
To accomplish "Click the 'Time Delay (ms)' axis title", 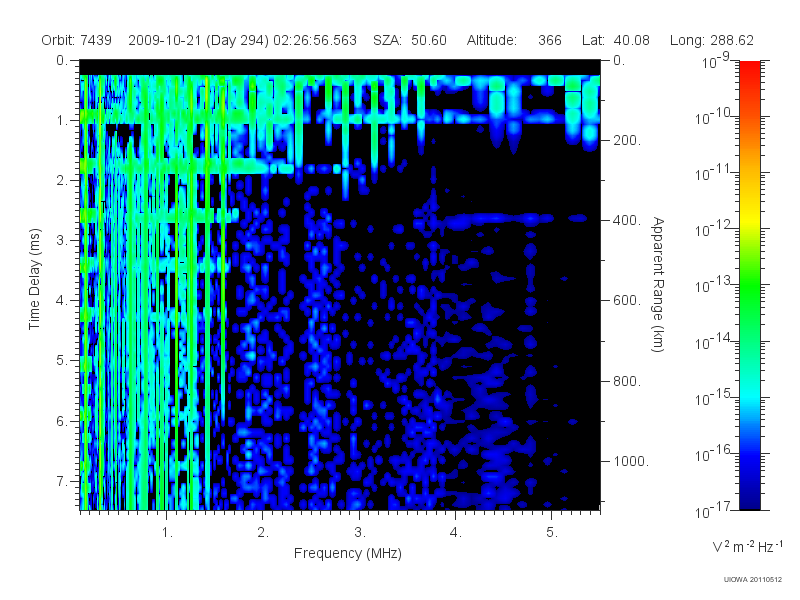I will tap(34, 279).
